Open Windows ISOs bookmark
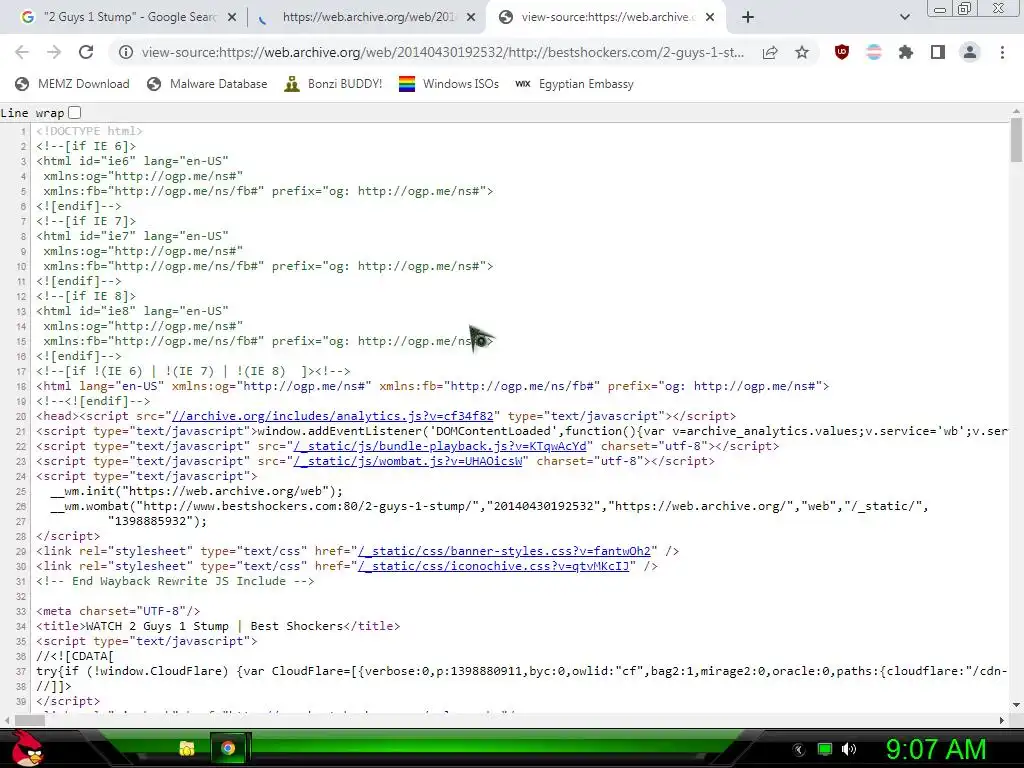1024x768 pixels. (449, 84)
